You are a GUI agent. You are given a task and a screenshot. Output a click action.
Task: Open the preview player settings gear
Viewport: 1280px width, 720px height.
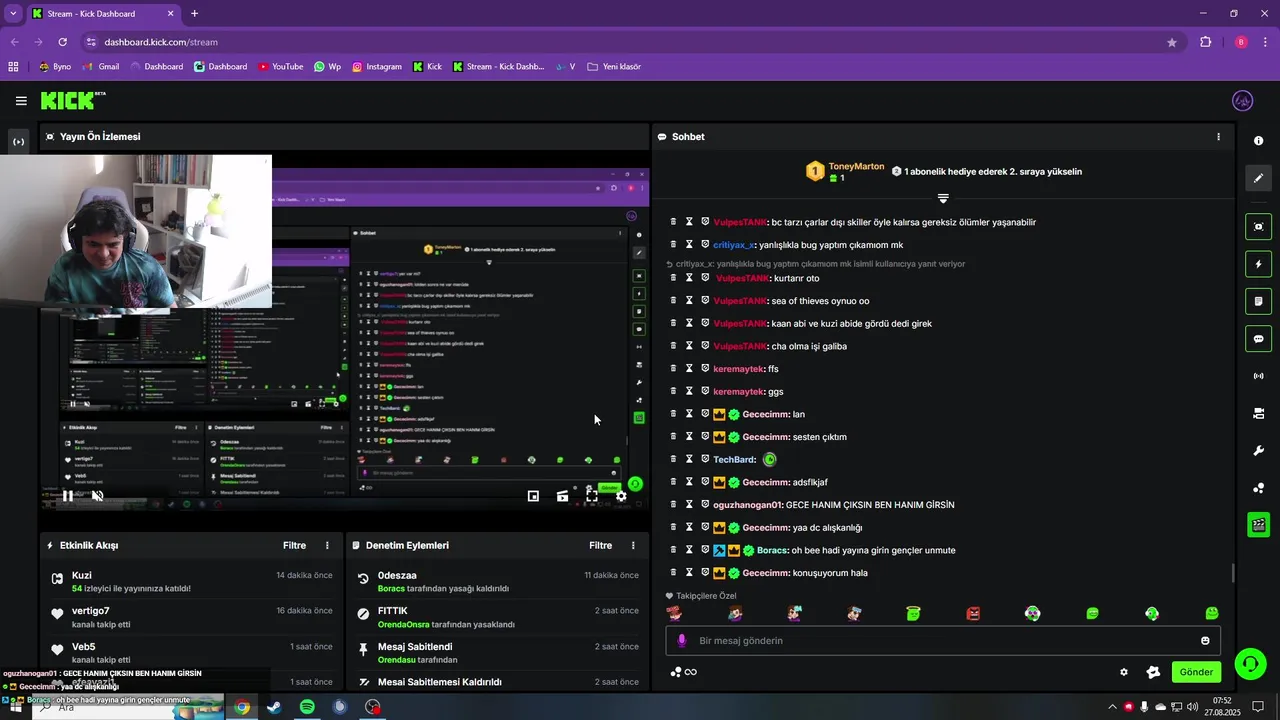621,495
